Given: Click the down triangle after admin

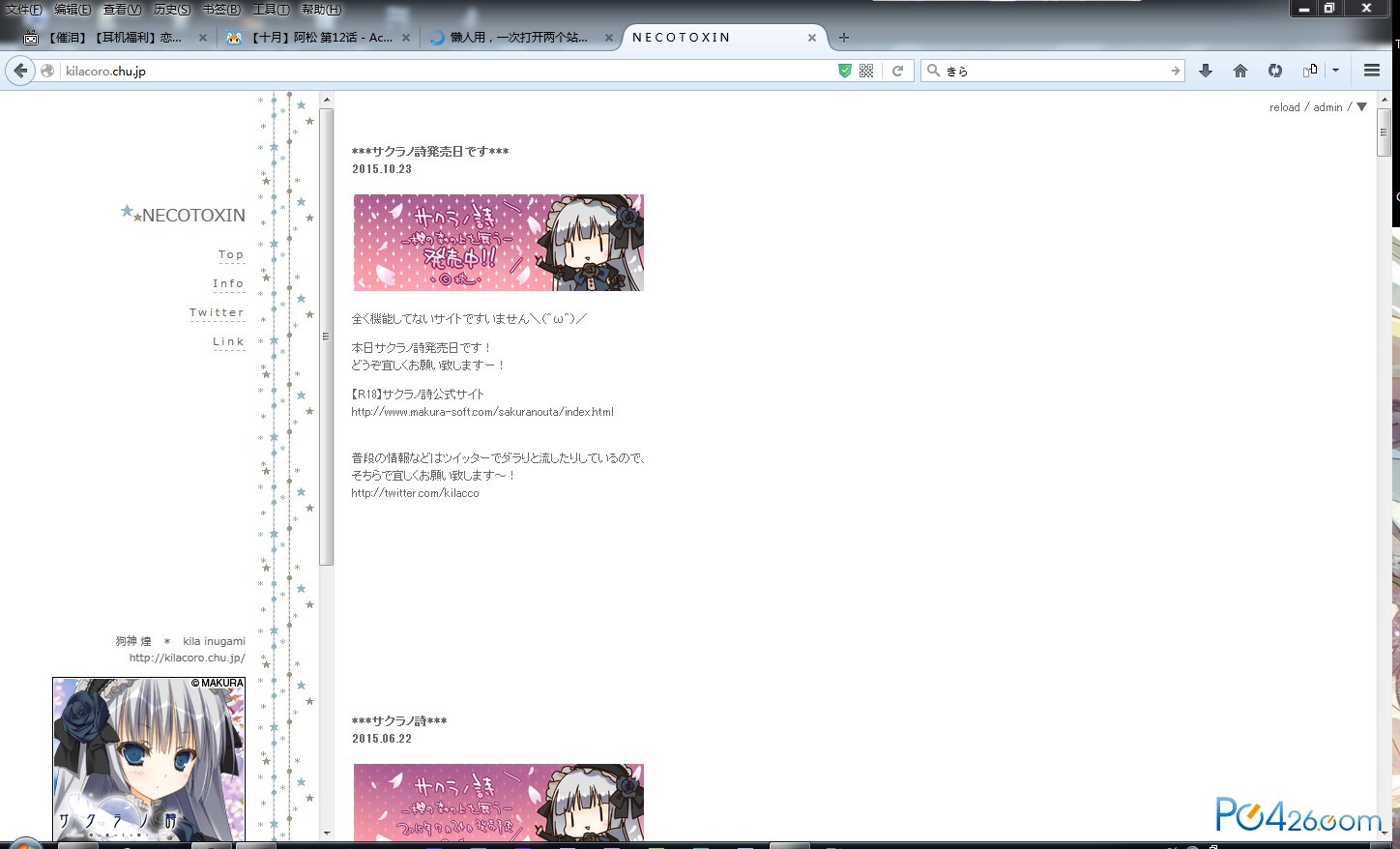Looking at the screenshot, I should [x=1361, y=107].
